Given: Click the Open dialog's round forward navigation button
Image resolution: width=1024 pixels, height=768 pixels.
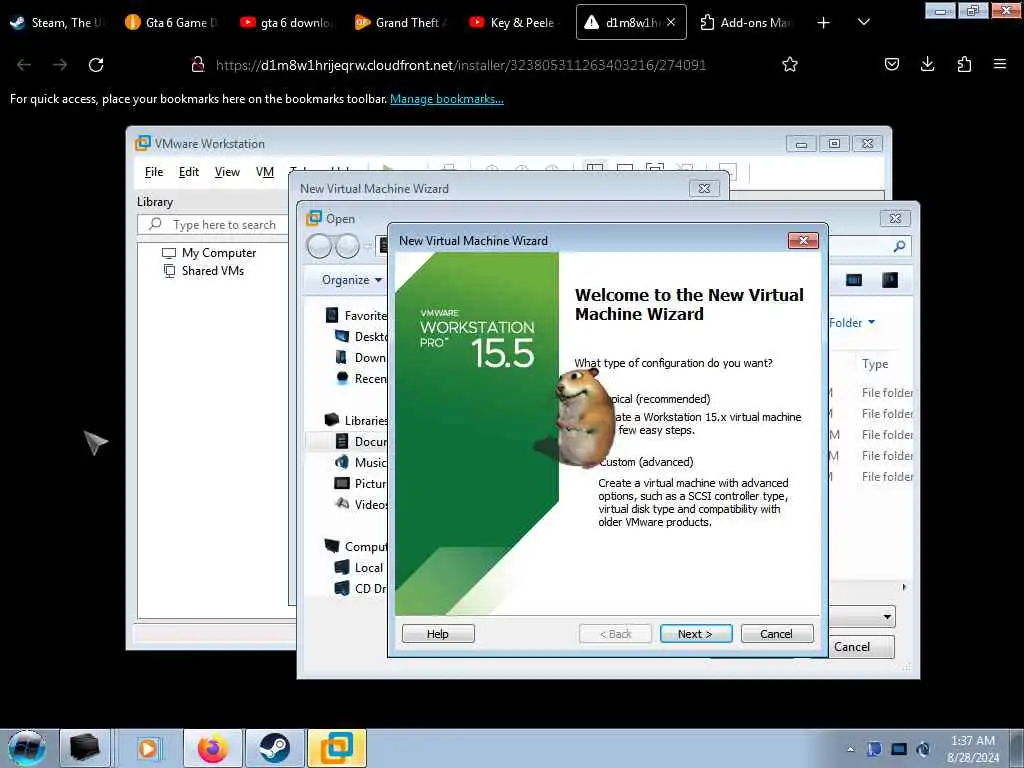Looking at the screenshot, I should (x=347, y=246).
